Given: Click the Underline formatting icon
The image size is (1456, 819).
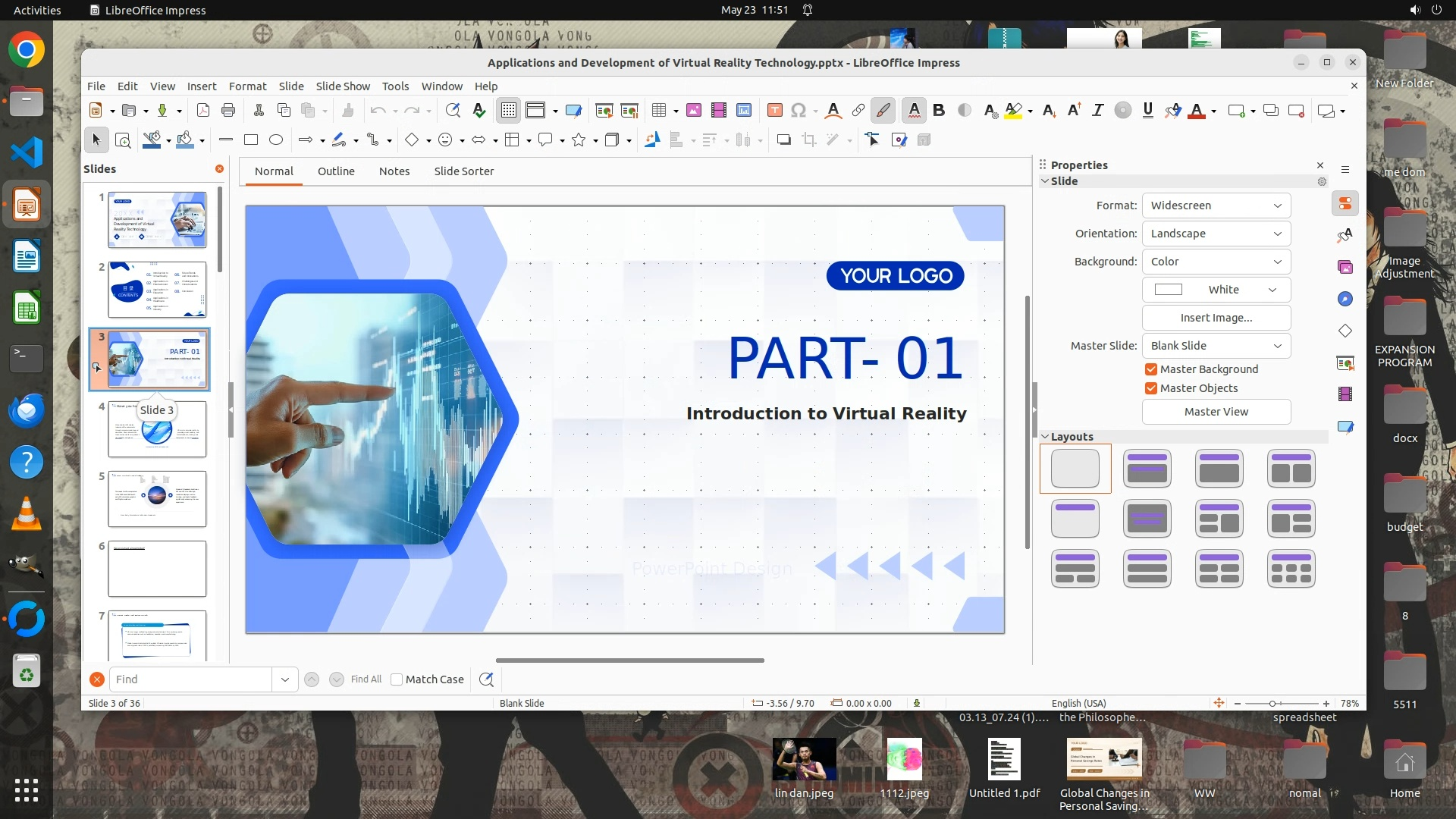Looking at the screenshot, I should pyautogui.click(x=1147, y=111).
